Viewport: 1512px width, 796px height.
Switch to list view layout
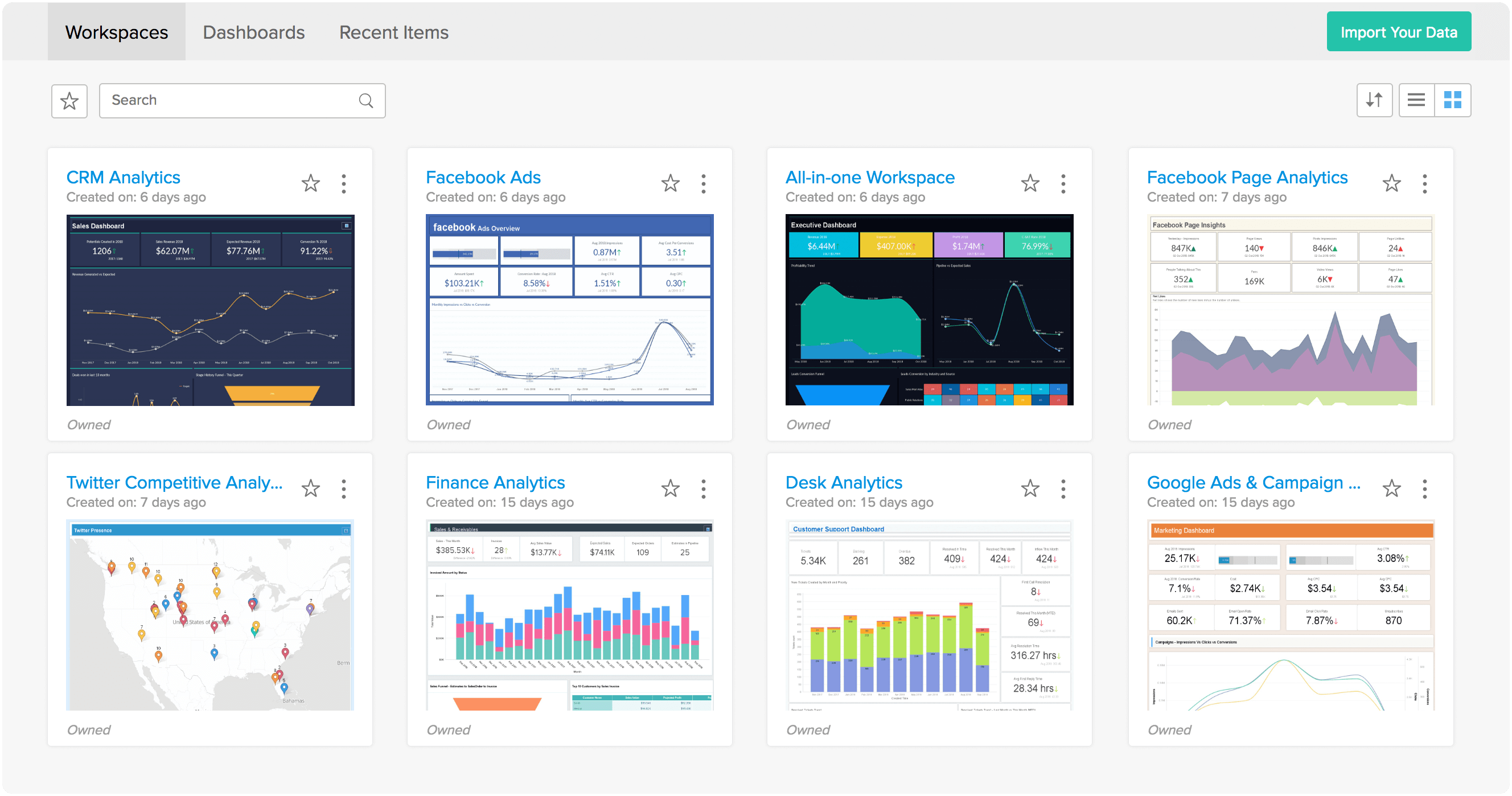click(1416, 100)
